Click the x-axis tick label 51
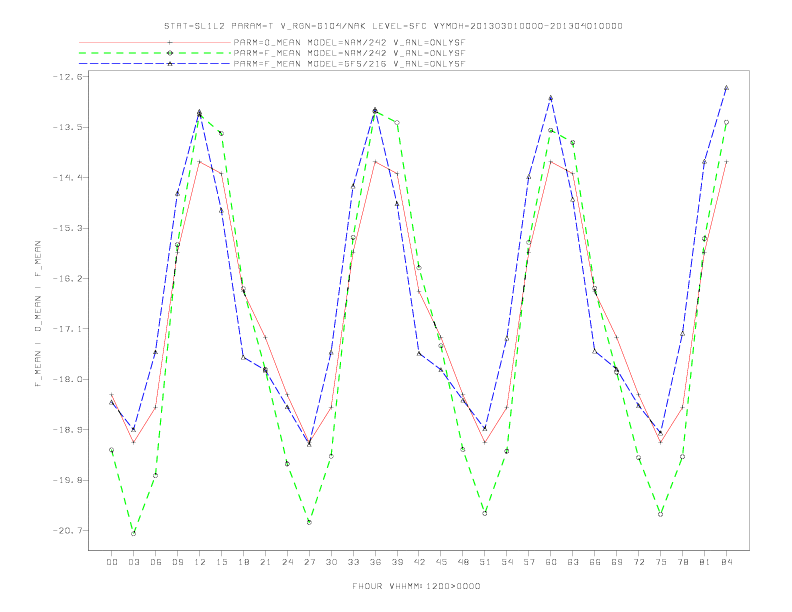This screenshot has height=612, width=792. 485,562
